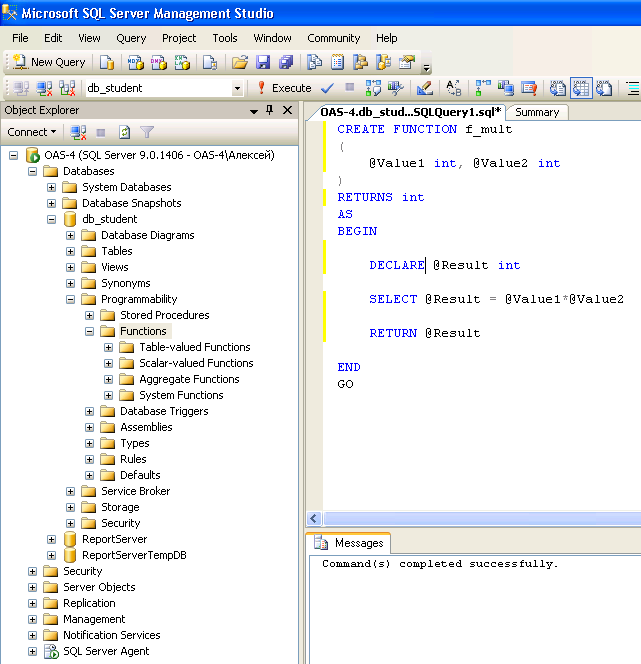Open Object Explorer window position dropdown
This screenshot has height=664, width=641.
(254, 111)
